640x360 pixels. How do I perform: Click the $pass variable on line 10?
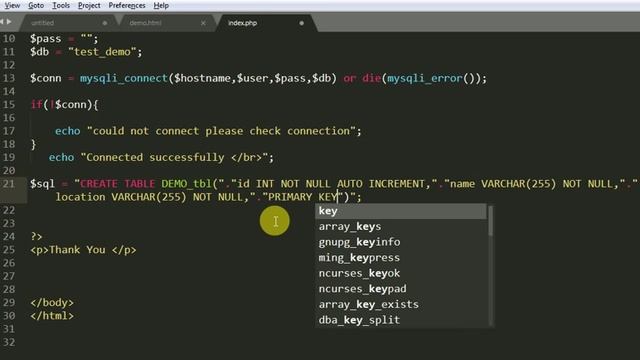click(45, 39)
